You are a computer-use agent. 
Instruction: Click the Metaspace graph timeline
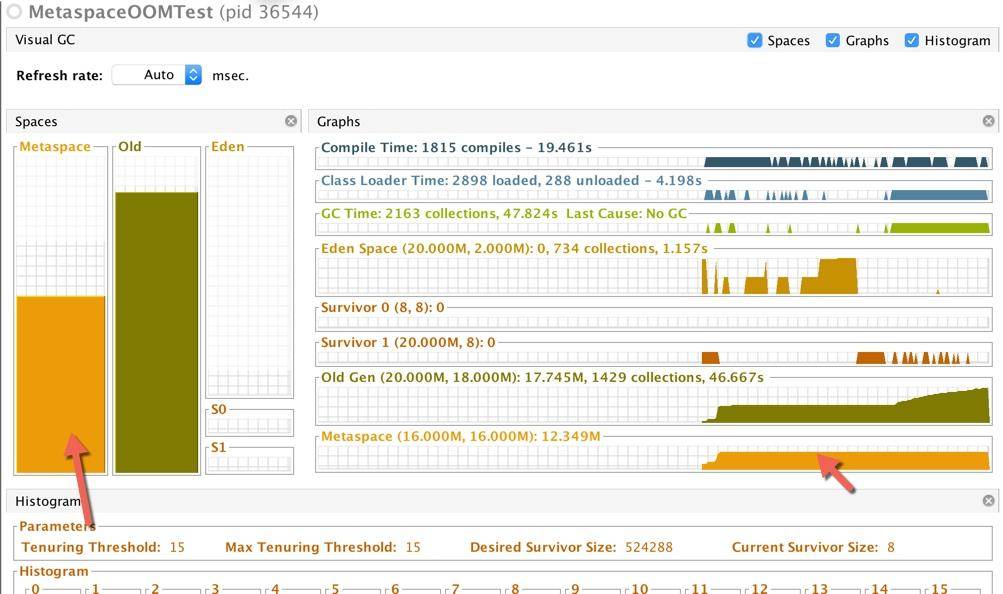tap(654, 459)
